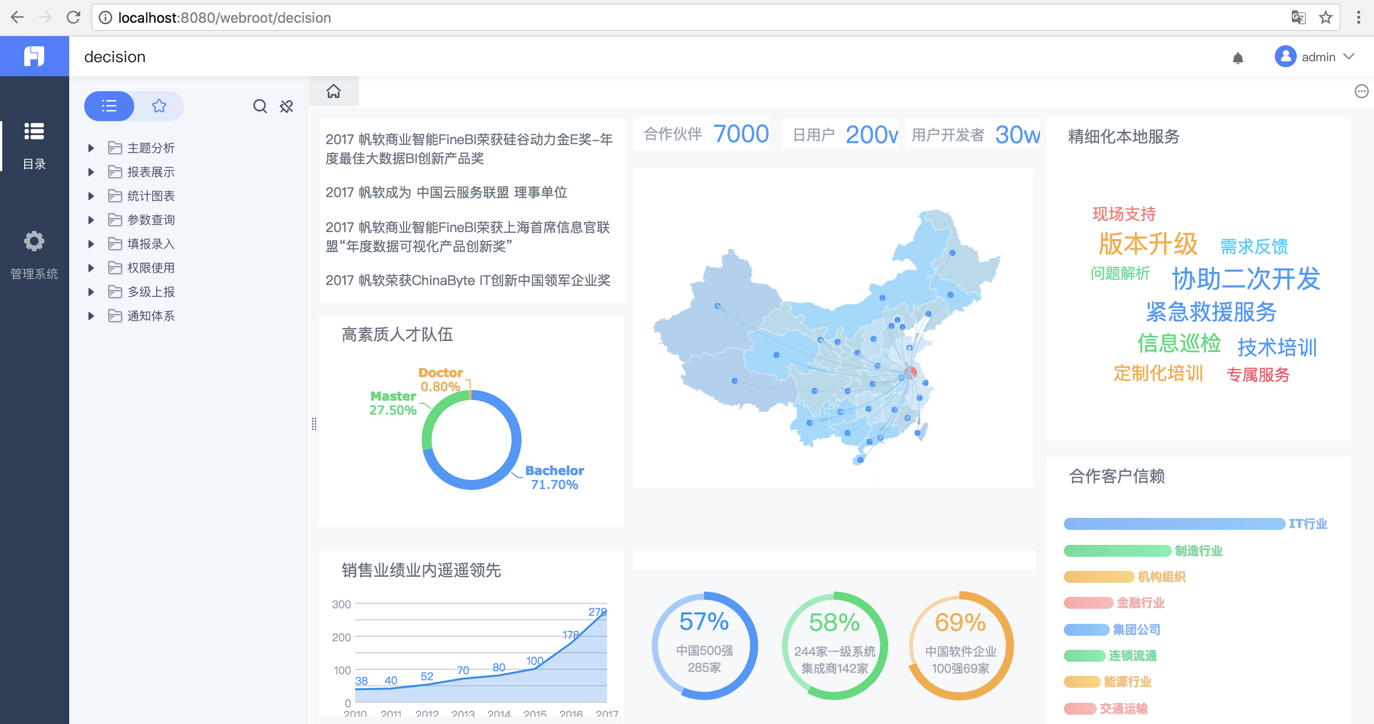1374x724 pixels.
Task: Bookmark this page with the star
Action: pyautogui.click(x=1326, y=17)
